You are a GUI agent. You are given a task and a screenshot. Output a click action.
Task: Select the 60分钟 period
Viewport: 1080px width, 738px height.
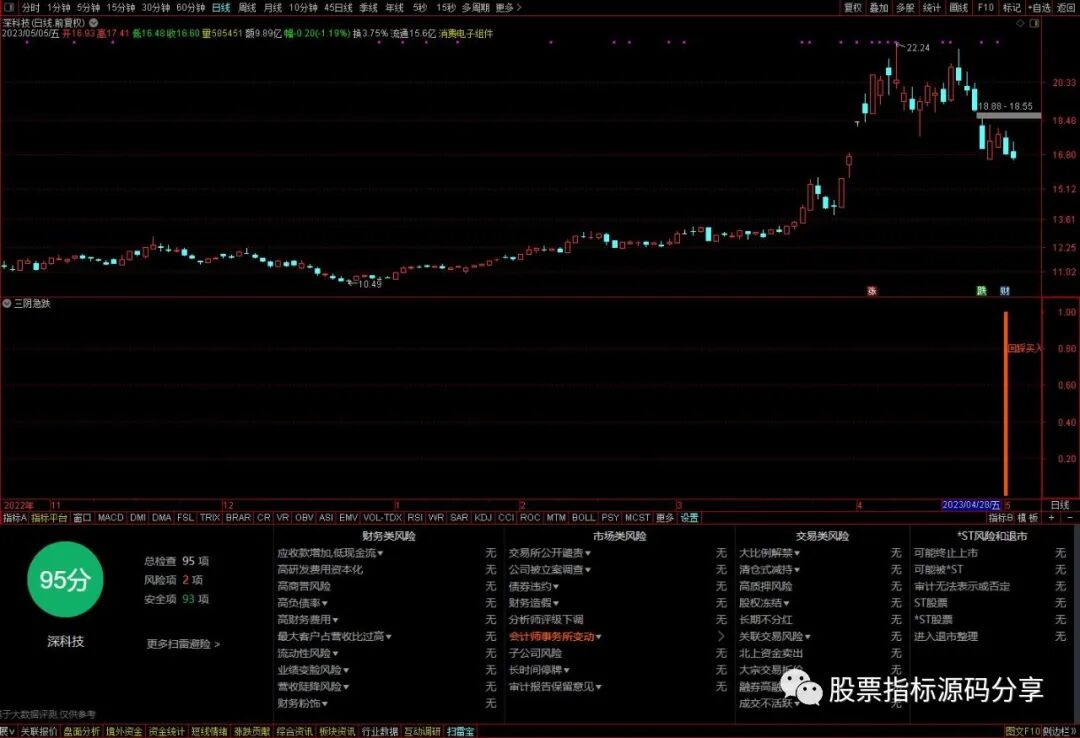tap(191, 8)
